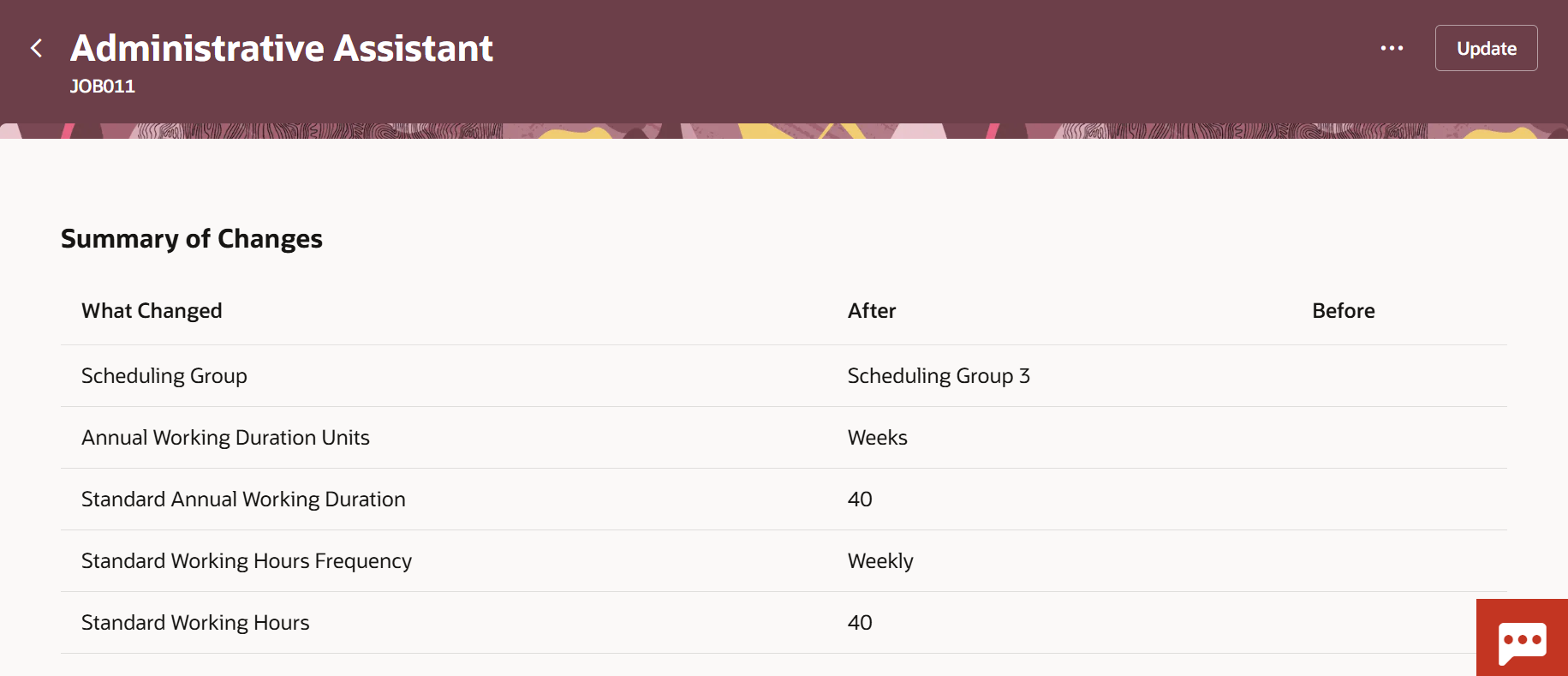Click the After column header
This screenshot has height=676, width=1568.
pyautogui.click(x=871, y=311)
